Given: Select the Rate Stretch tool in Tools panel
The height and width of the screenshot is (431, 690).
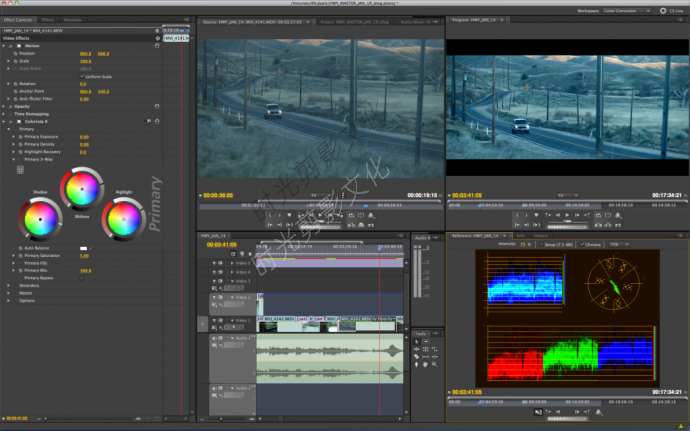Looking at the screenshot, I should coord(434,349).
